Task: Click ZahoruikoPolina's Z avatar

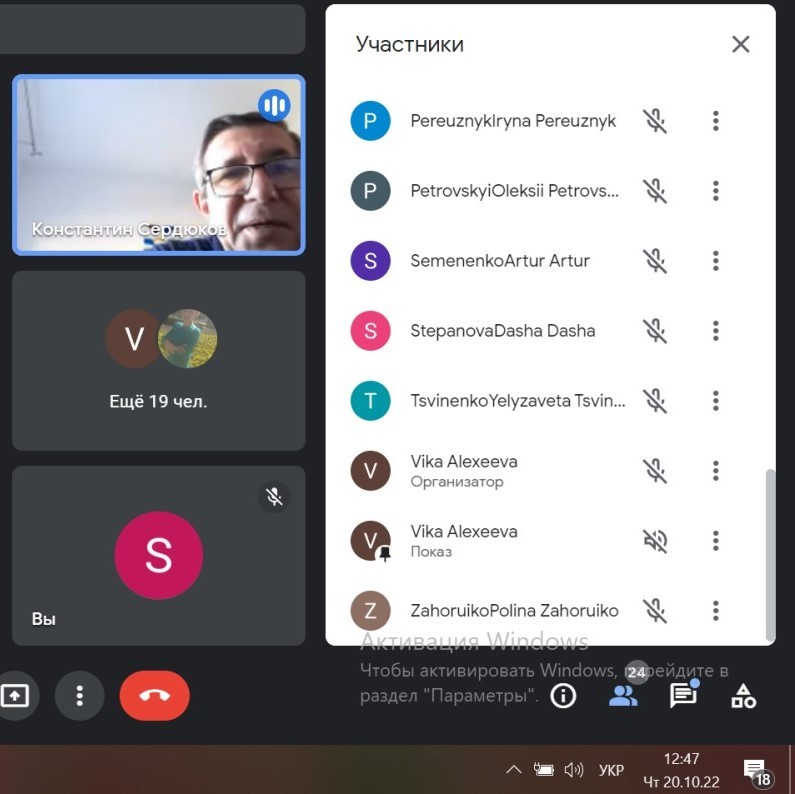Action: (370, 610)
